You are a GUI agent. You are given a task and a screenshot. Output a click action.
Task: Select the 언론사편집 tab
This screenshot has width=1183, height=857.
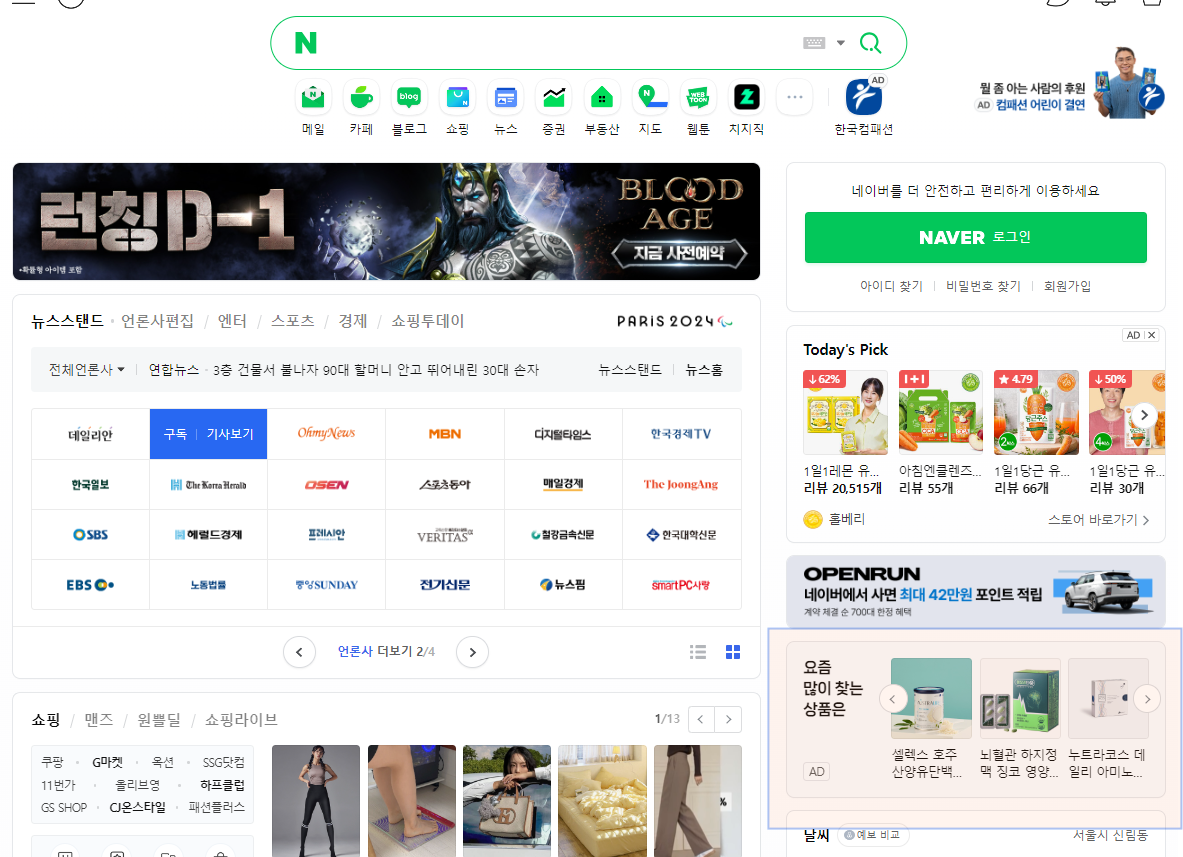158,321
